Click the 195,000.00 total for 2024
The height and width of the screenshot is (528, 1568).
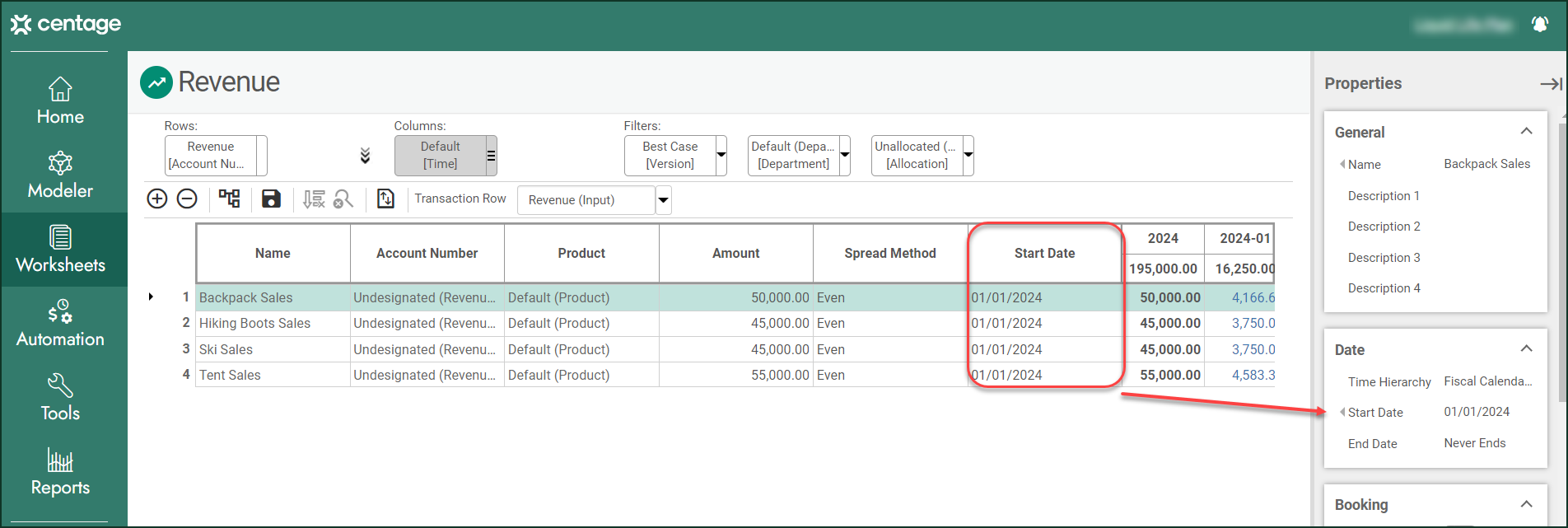[x=1163, y=269]
